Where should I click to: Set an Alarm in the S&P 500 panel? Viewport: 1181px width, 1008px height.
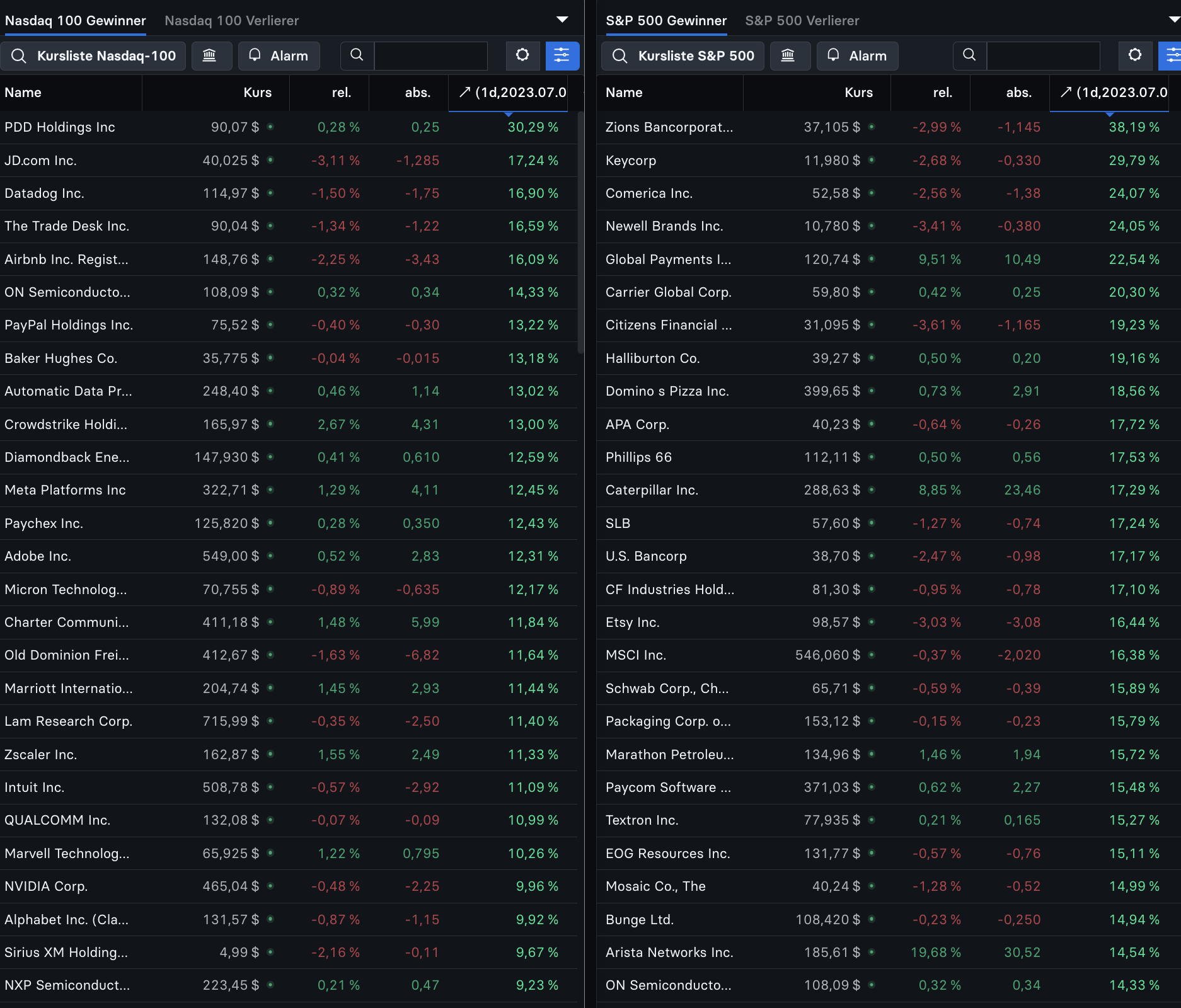click(x=857, y=56)
